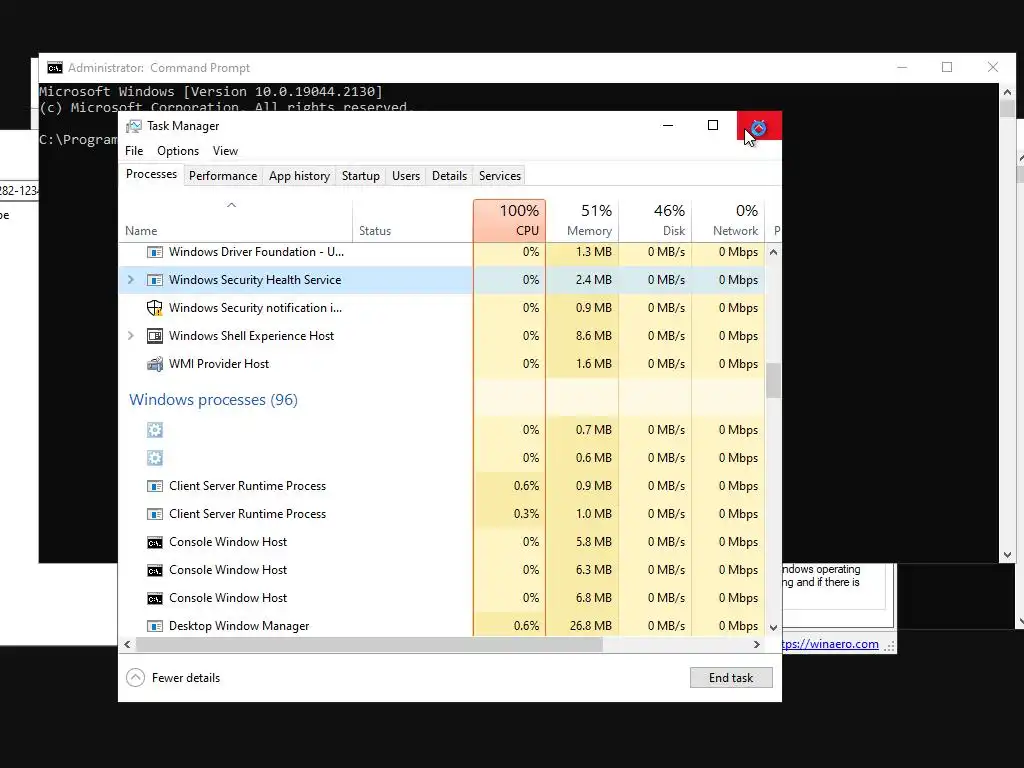This screenshot has width=1024, height=768.
Task: Open the File menu in Task Manager
Action: click(134, 151)
